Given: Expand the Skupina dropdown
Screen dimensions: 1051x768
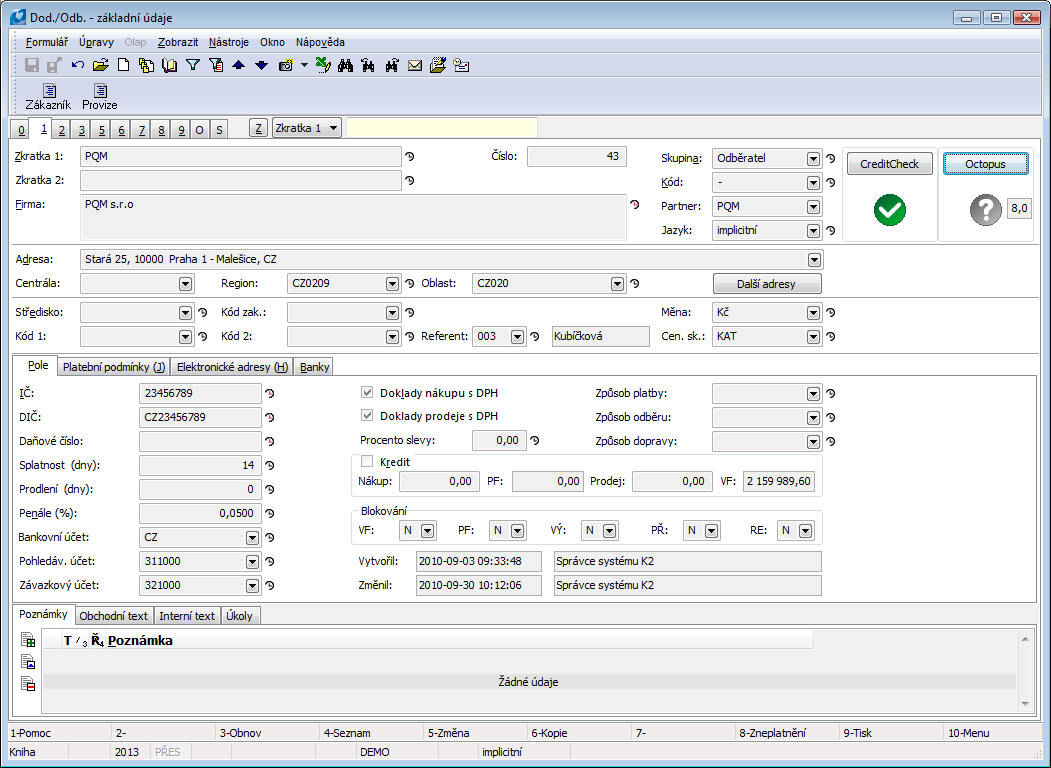Looking at the screenshot, I should coord(813,158).
